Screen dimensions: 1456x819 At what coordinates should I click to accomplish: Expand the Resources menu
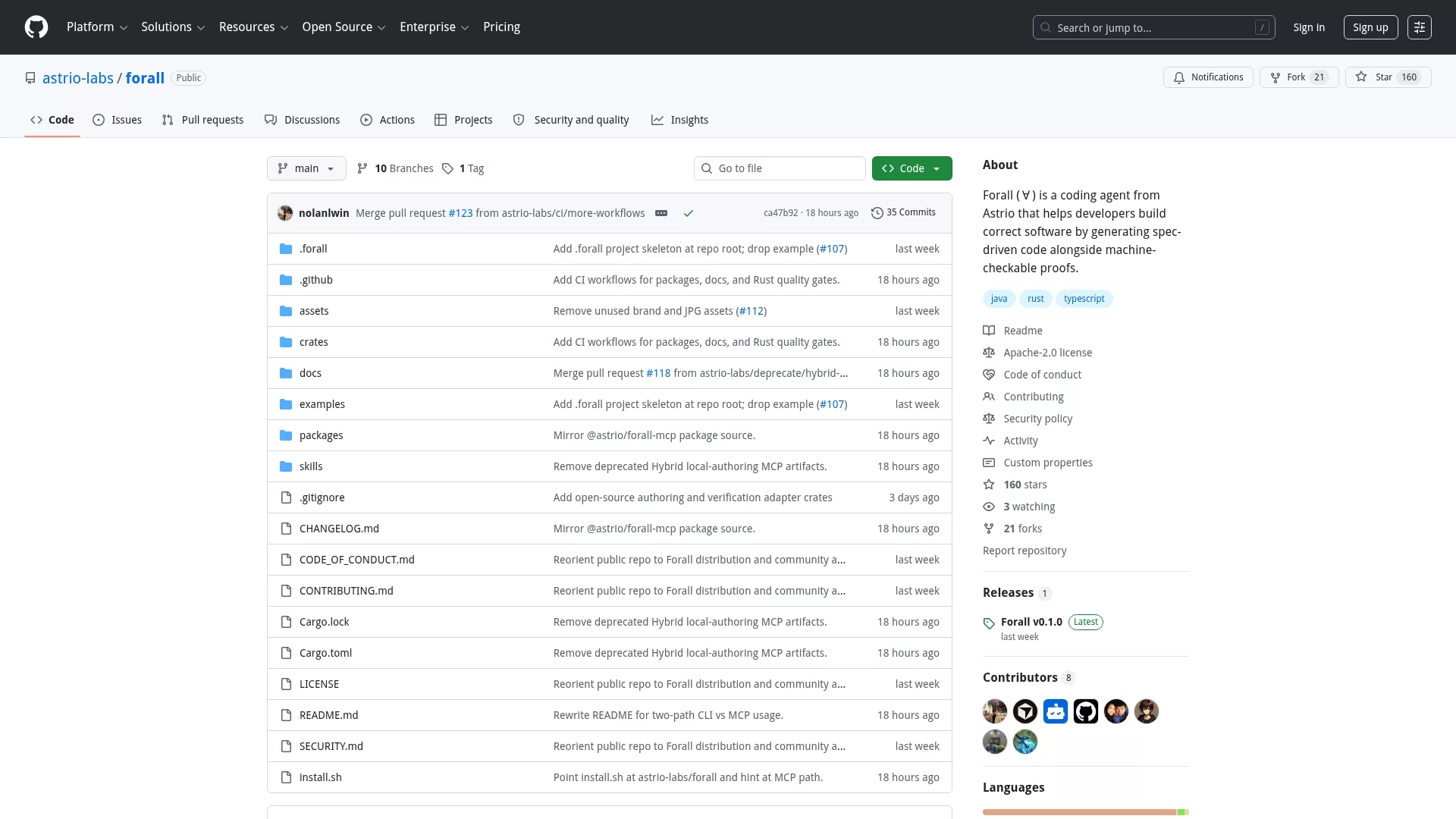pos(253,27)
